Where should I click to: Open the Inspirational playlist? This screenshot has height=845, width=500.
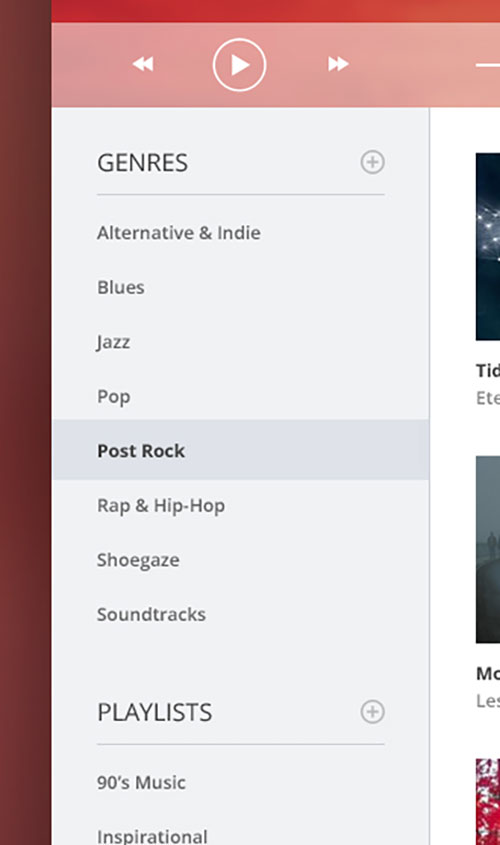[152, 836]
